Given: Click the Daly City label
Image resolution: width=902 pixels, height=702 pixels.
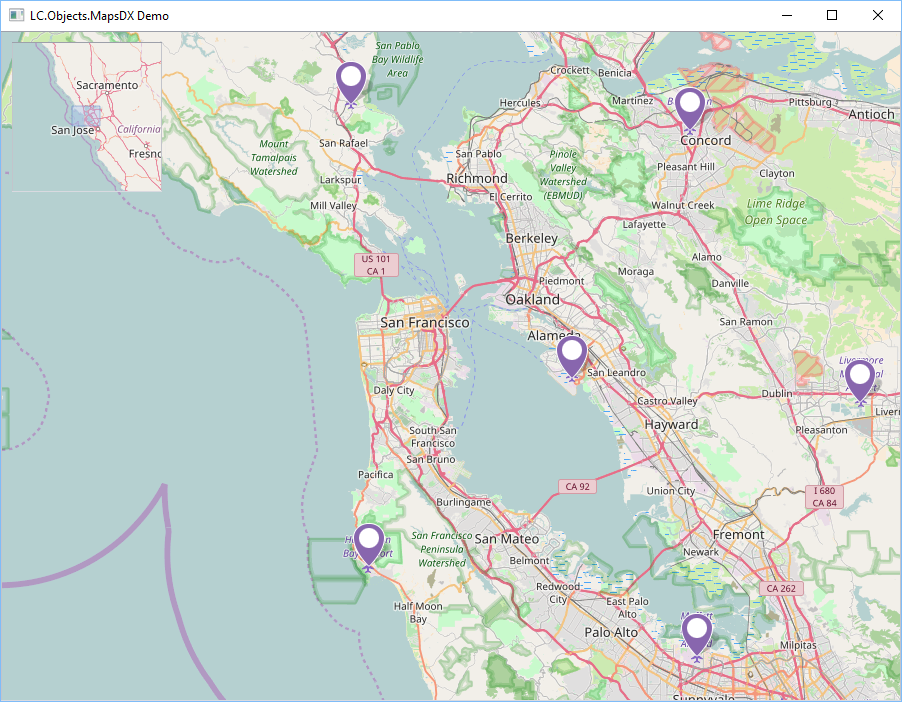Looking at the screenshot, I should 394,390.
